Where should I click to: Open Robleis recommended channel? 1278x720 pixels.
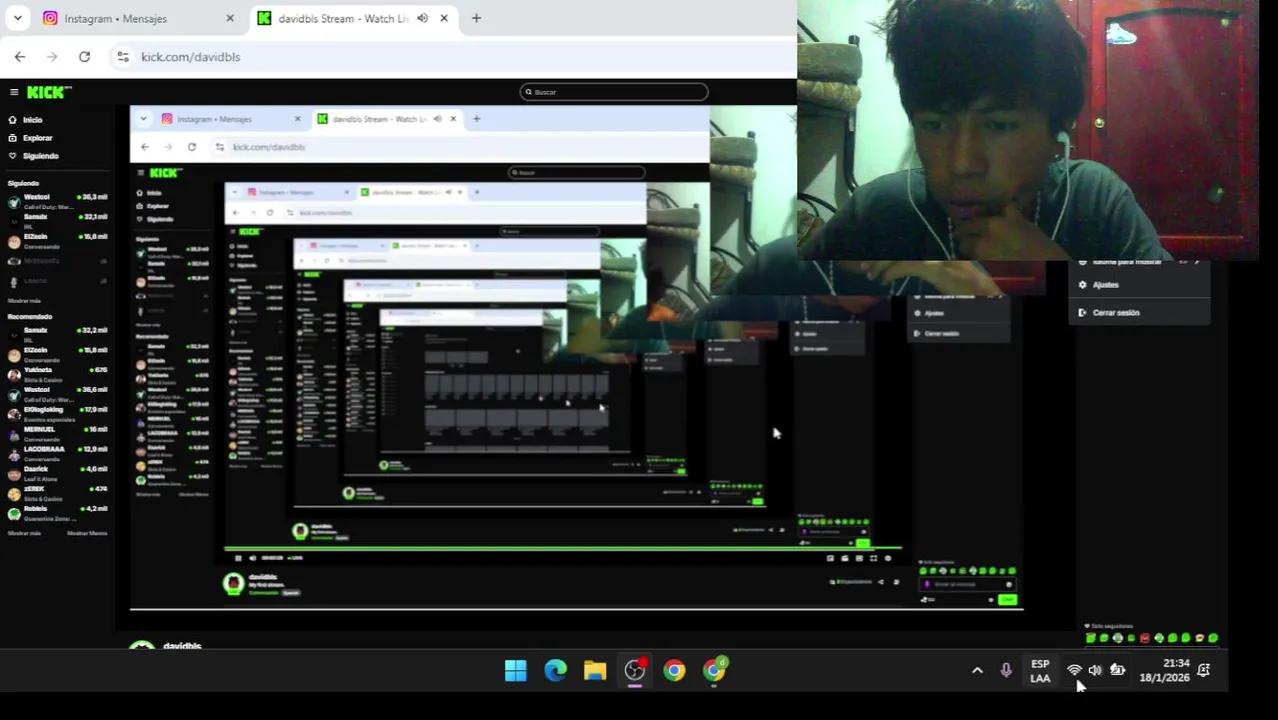(x=58, y=513)
